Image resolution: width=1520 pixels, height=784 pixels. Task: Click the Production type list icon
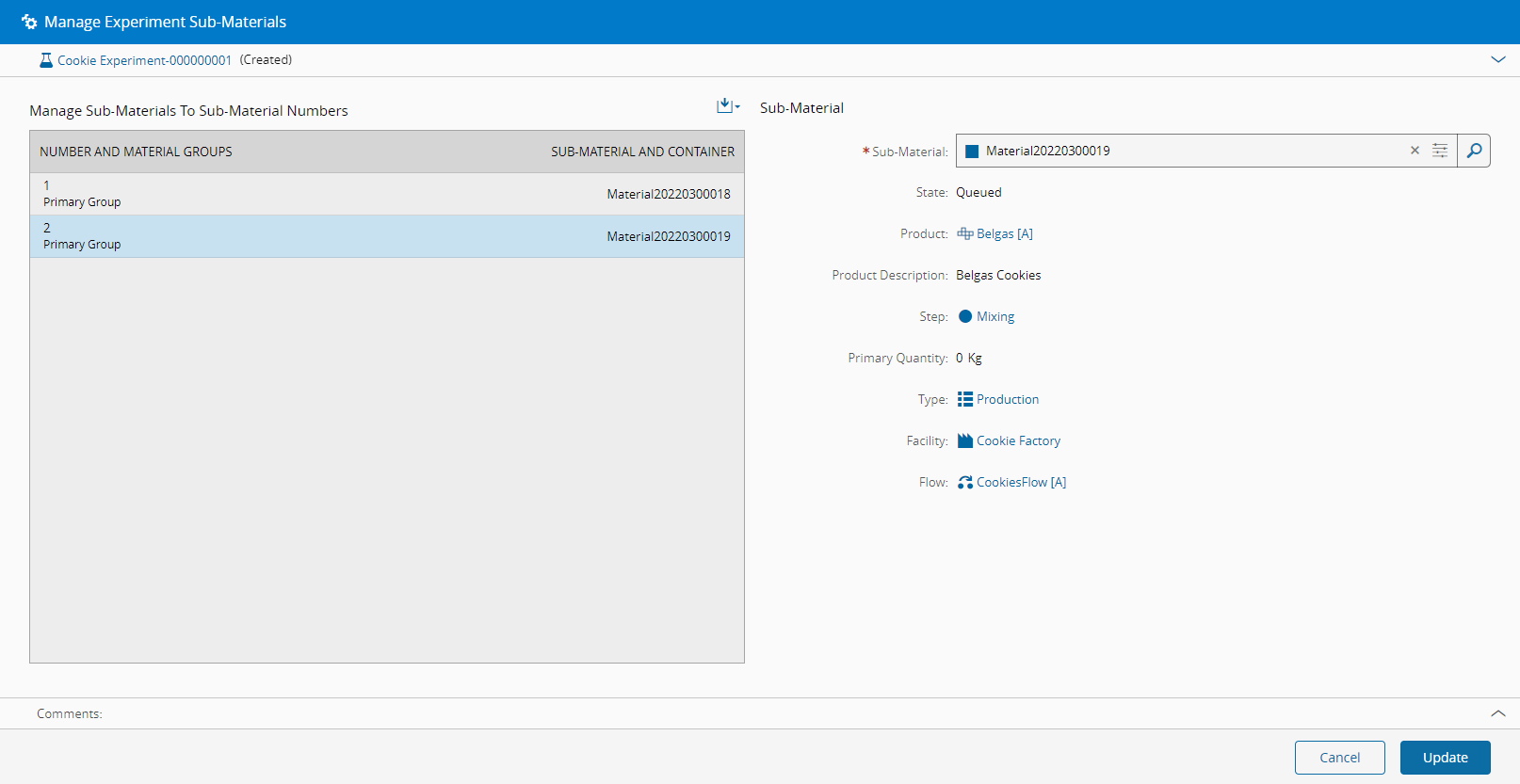point(964,399)
